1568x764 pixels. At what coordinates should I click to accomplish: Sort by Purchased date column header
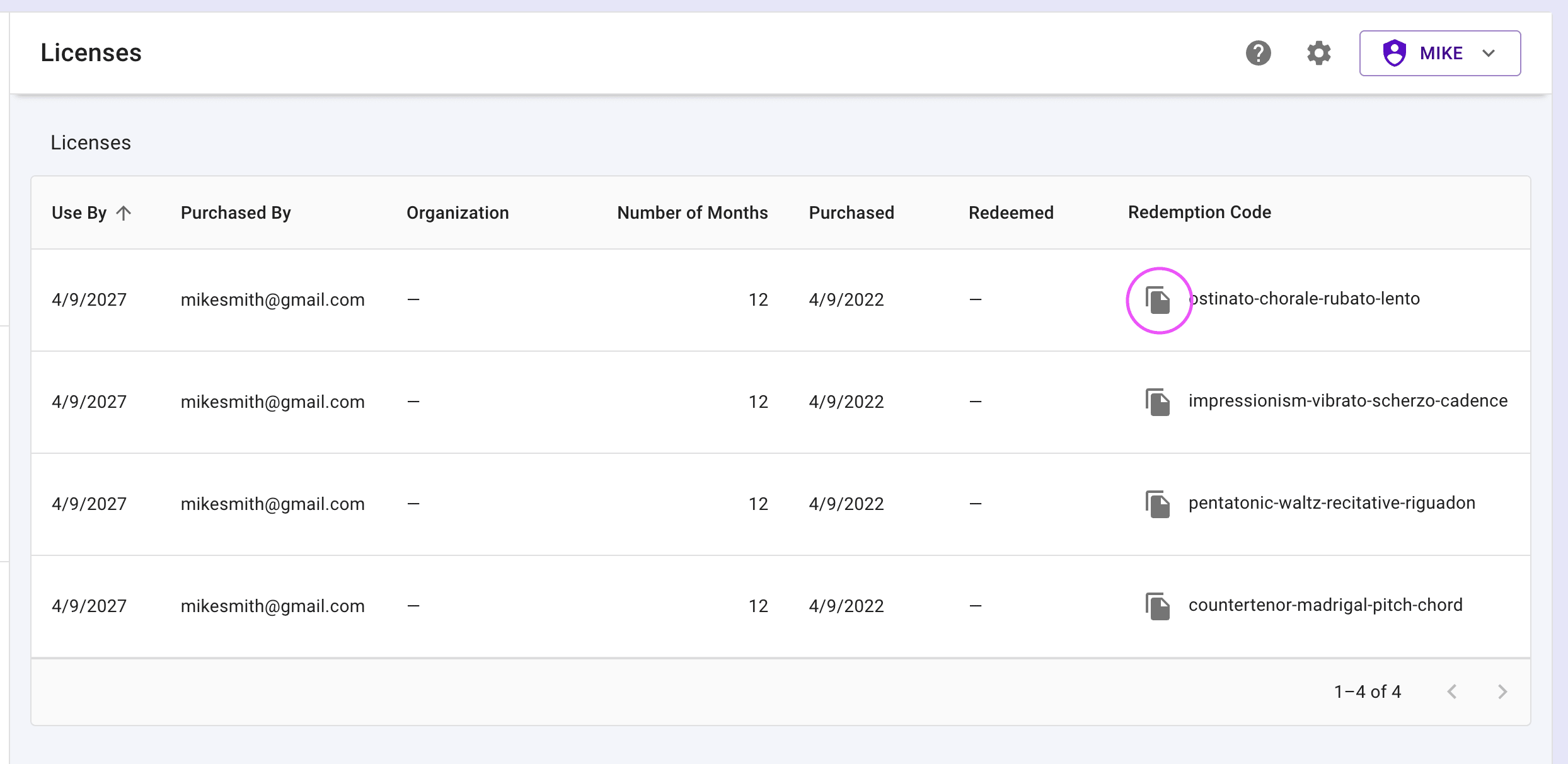click(x=851, y=213)
